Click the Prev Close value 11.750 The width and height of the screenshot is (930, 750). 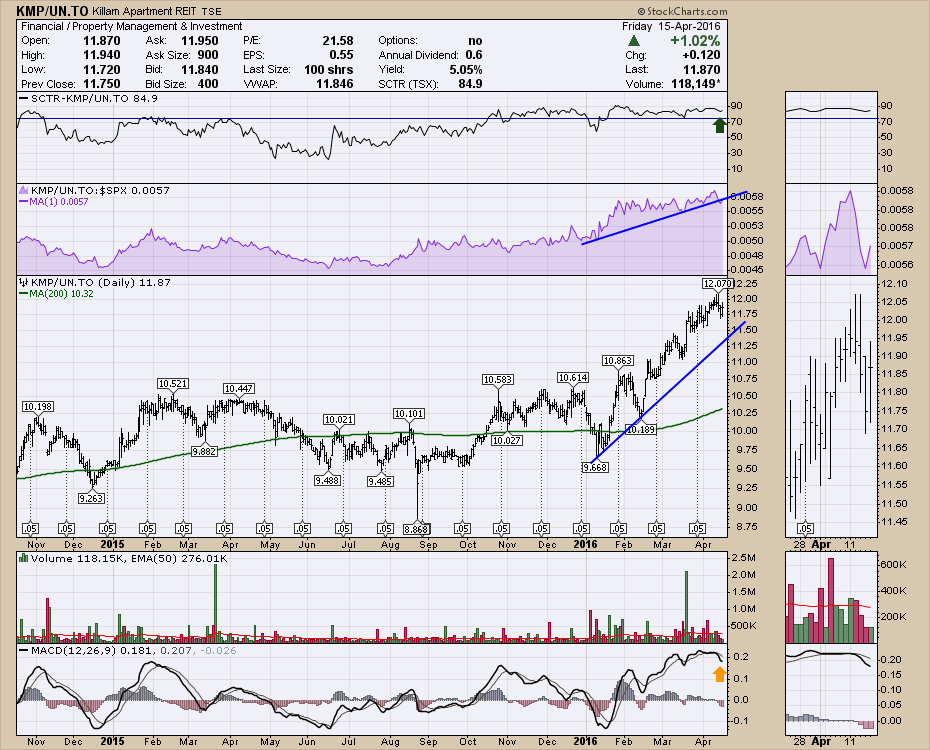coord(101,84)
